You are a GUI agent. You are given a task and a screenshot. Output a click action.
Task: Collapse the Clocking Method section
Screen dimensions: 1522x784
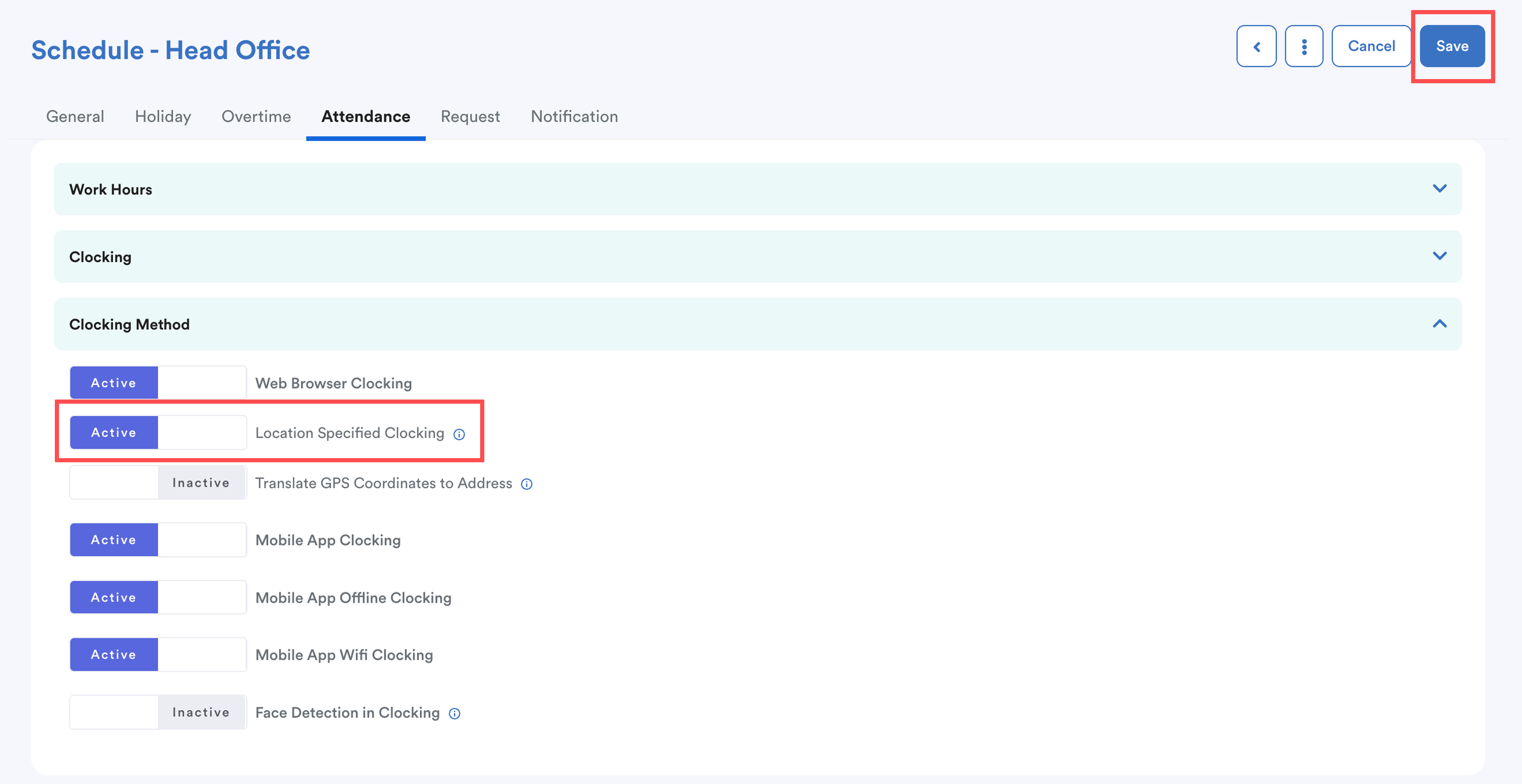(1439, 323)
